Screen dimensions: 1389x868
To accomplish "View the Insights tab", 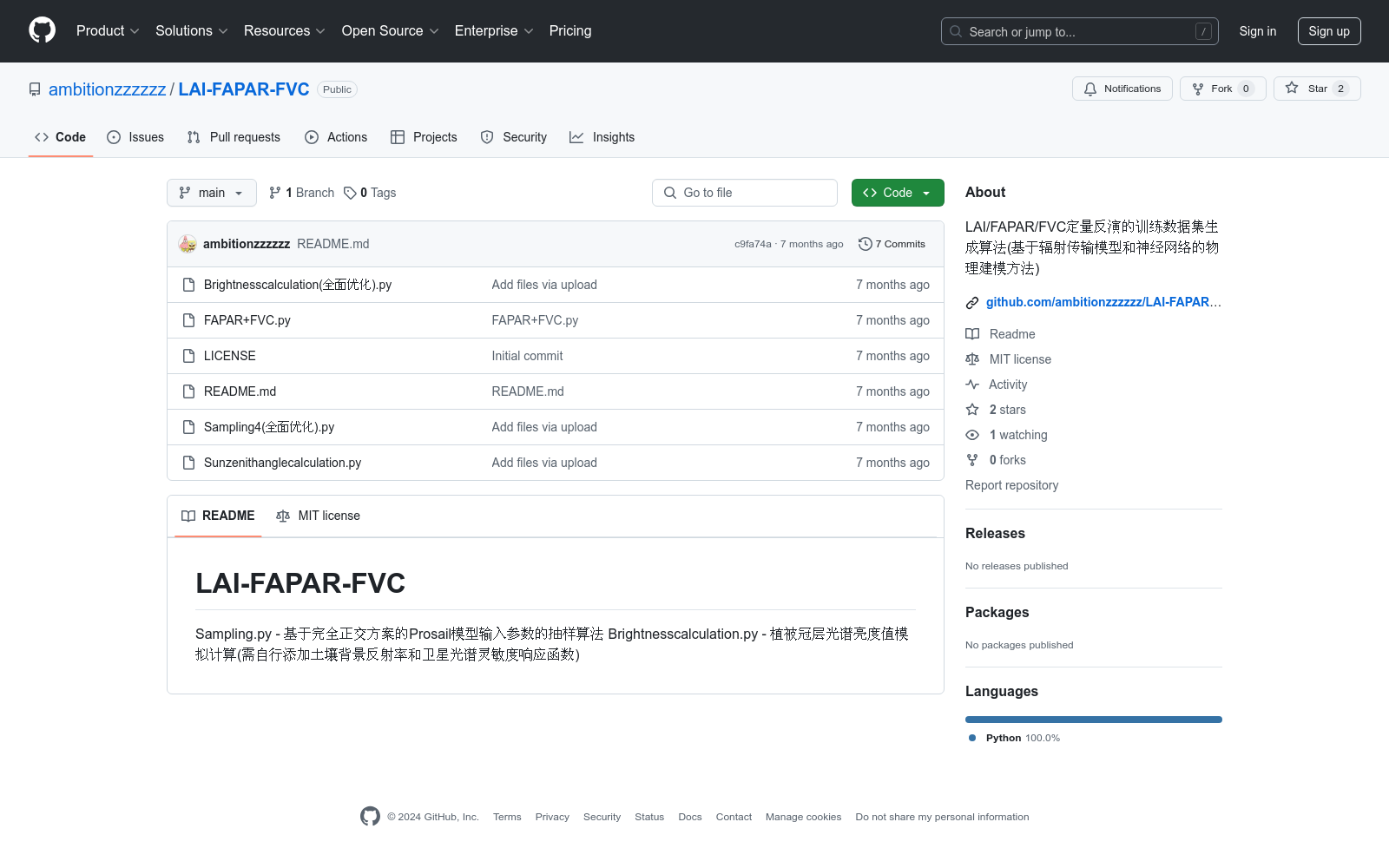I will 602,137.
